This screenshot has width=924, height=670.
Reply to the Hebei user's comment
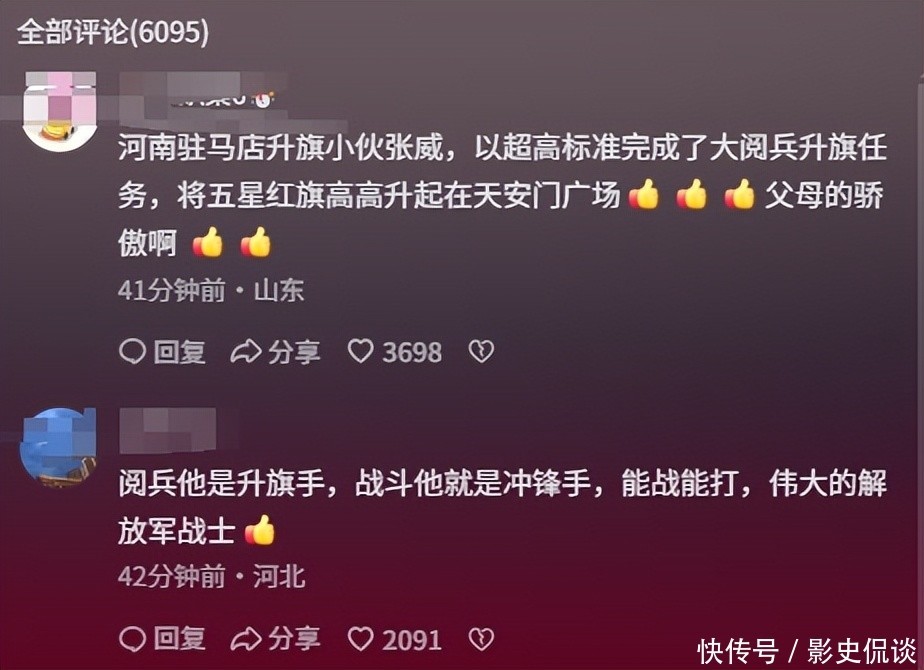click(162, 639)
